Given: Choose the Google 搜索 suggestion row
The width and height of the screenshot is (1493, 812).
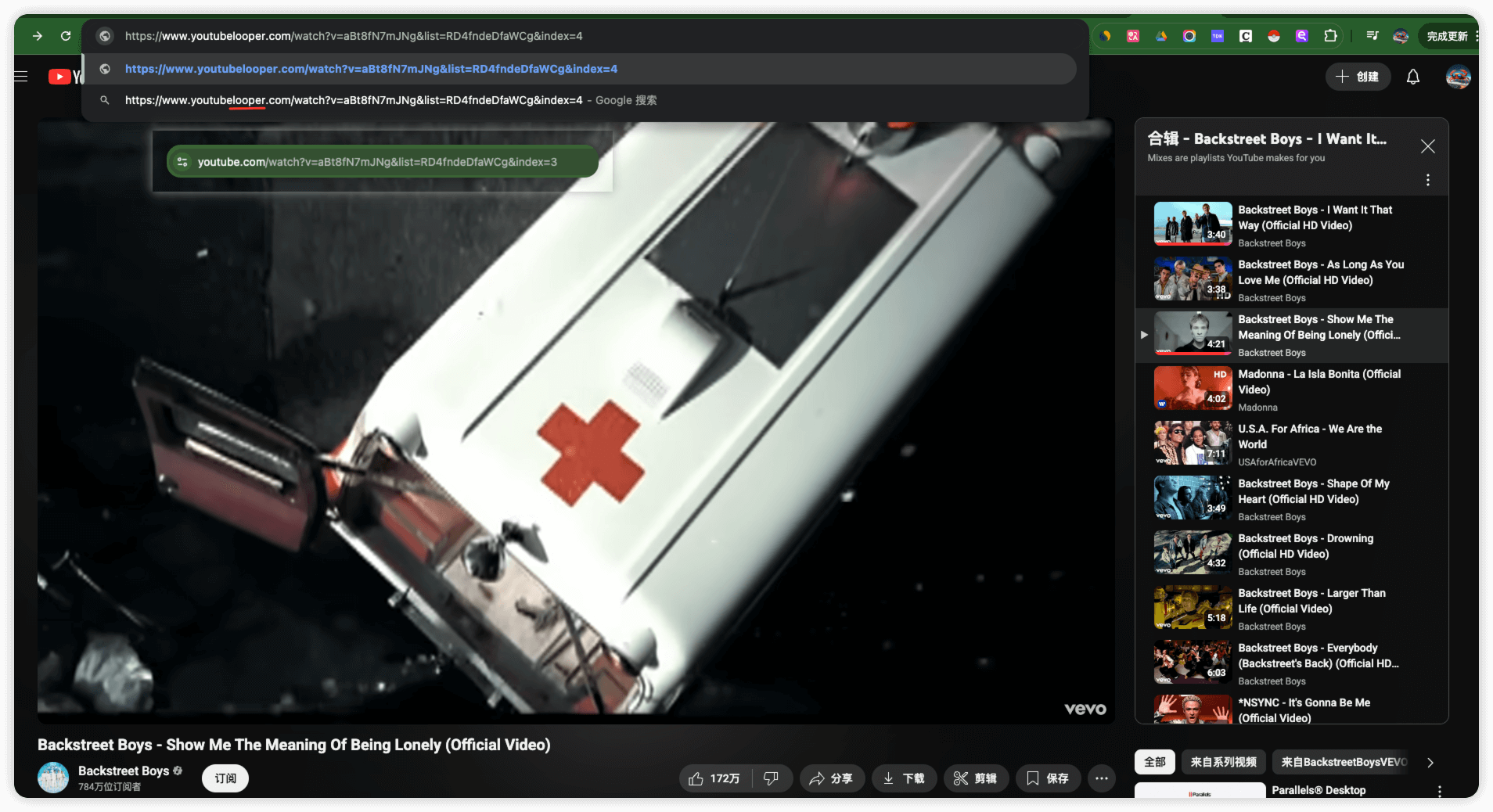Looking at the screenshot, I should (x=579, y=100).
